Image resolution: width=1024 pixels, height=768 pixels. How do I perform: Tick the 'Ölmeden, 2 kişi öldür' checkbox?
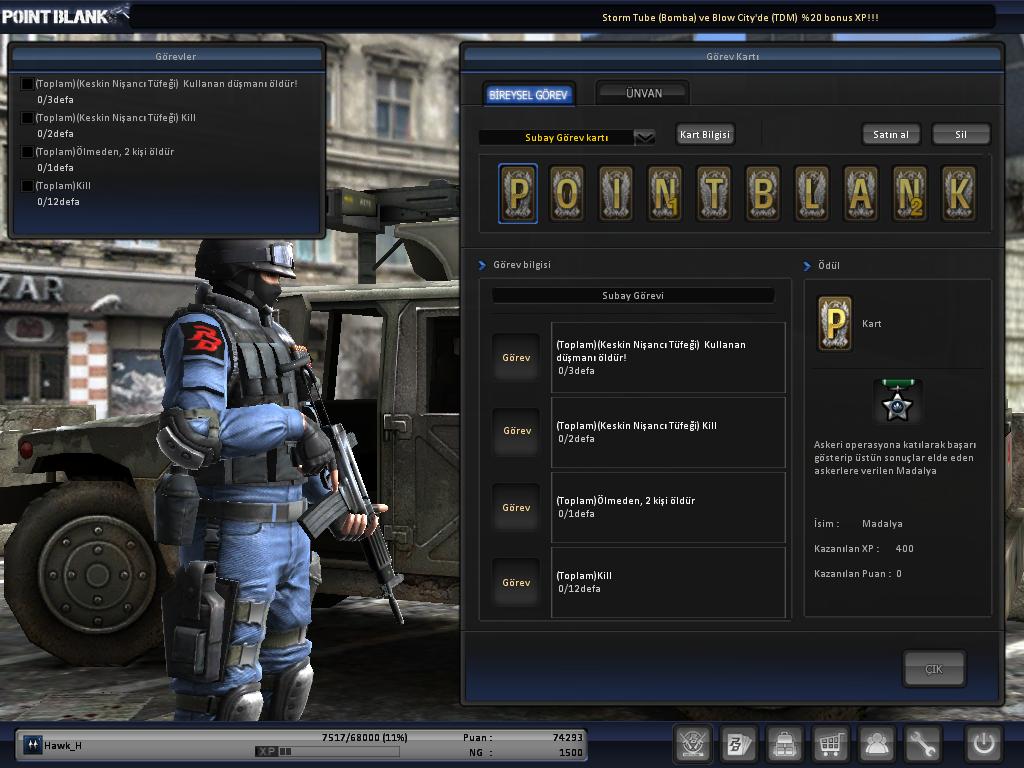27,152
